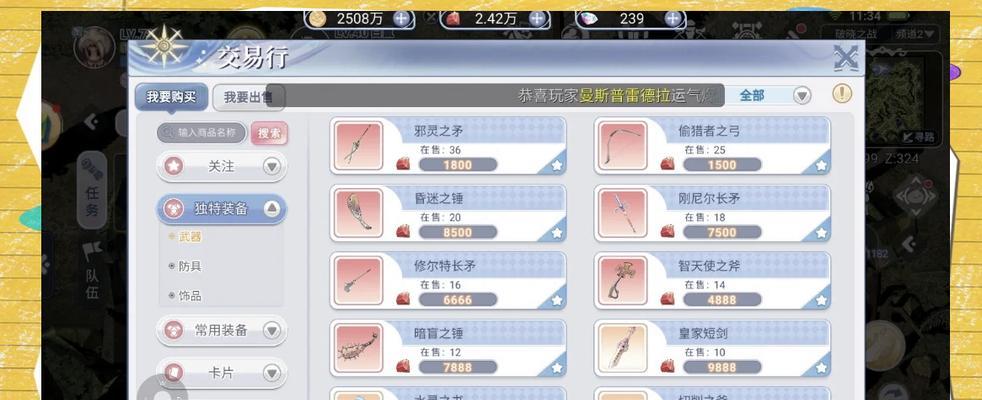Collapse the 独特装备 category
The height and width of the screenshot is (400, 982).
tap(271, 209)
